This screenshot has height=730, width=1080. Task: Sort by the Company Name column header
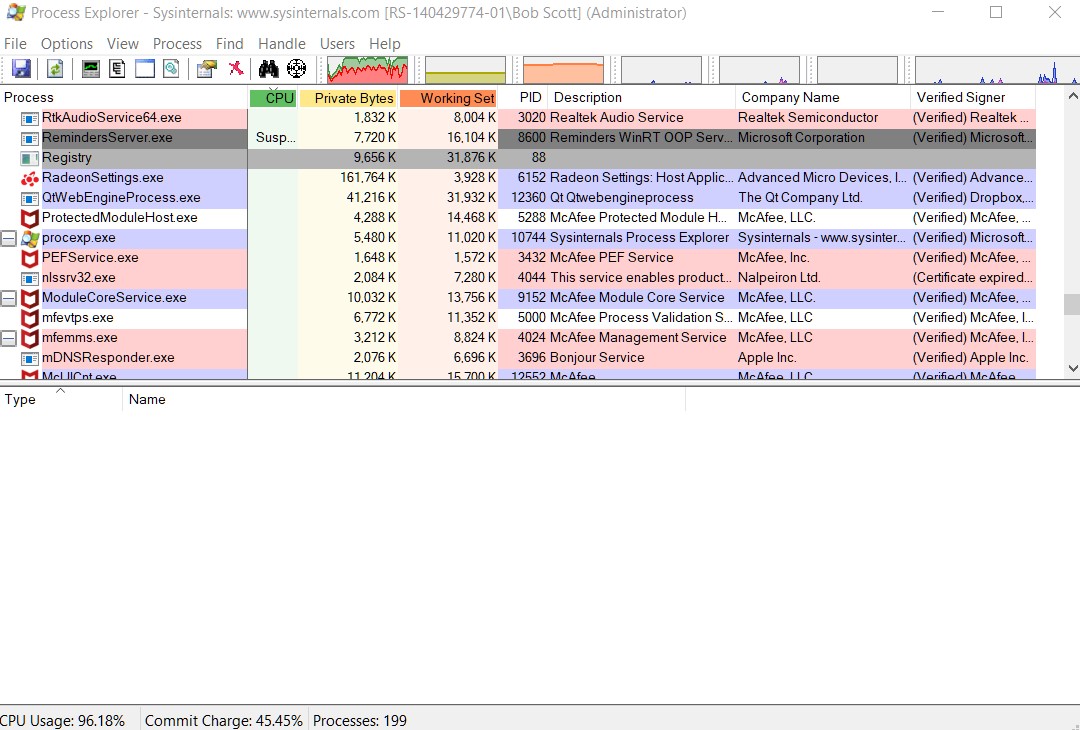click(x=823, y=98)
